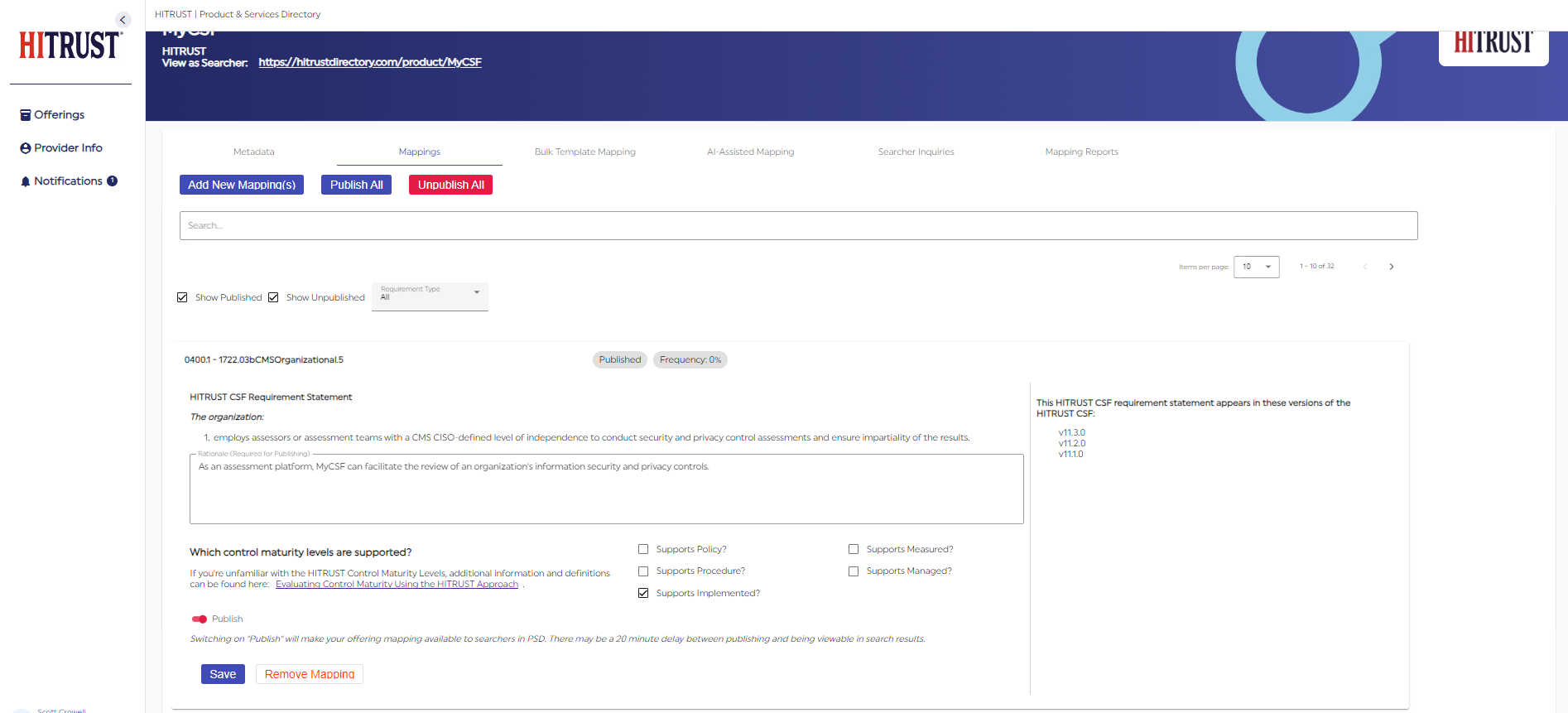Open the Items per page dropdown
Screen dimensions: 1568x713
tap(1256, 267)
